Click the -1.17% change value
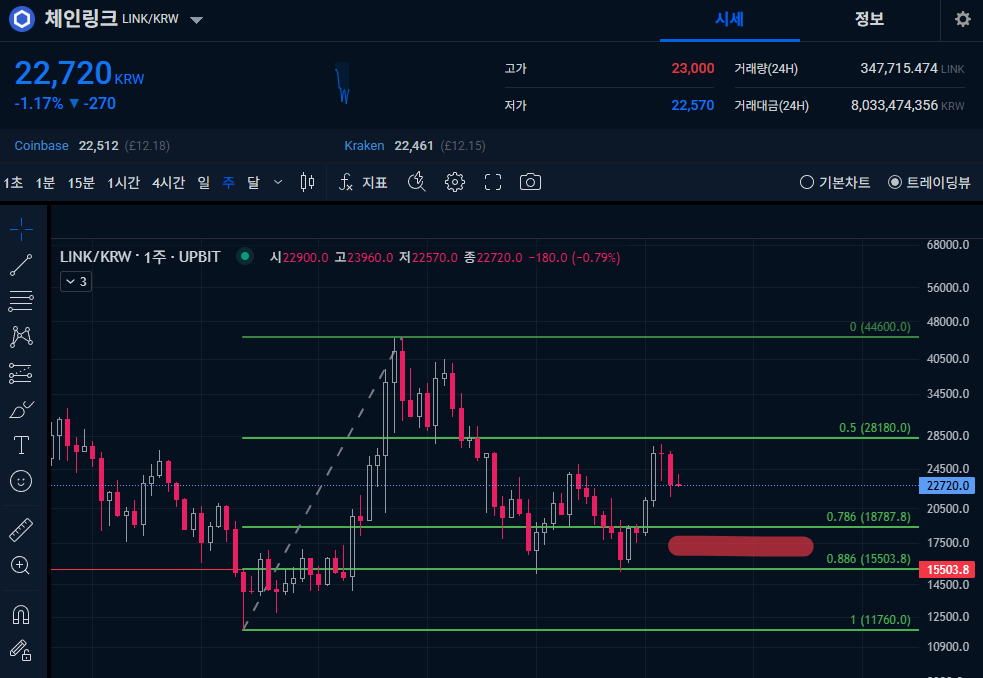The height and width of the screenshot is (678, 983). [39, 103]
